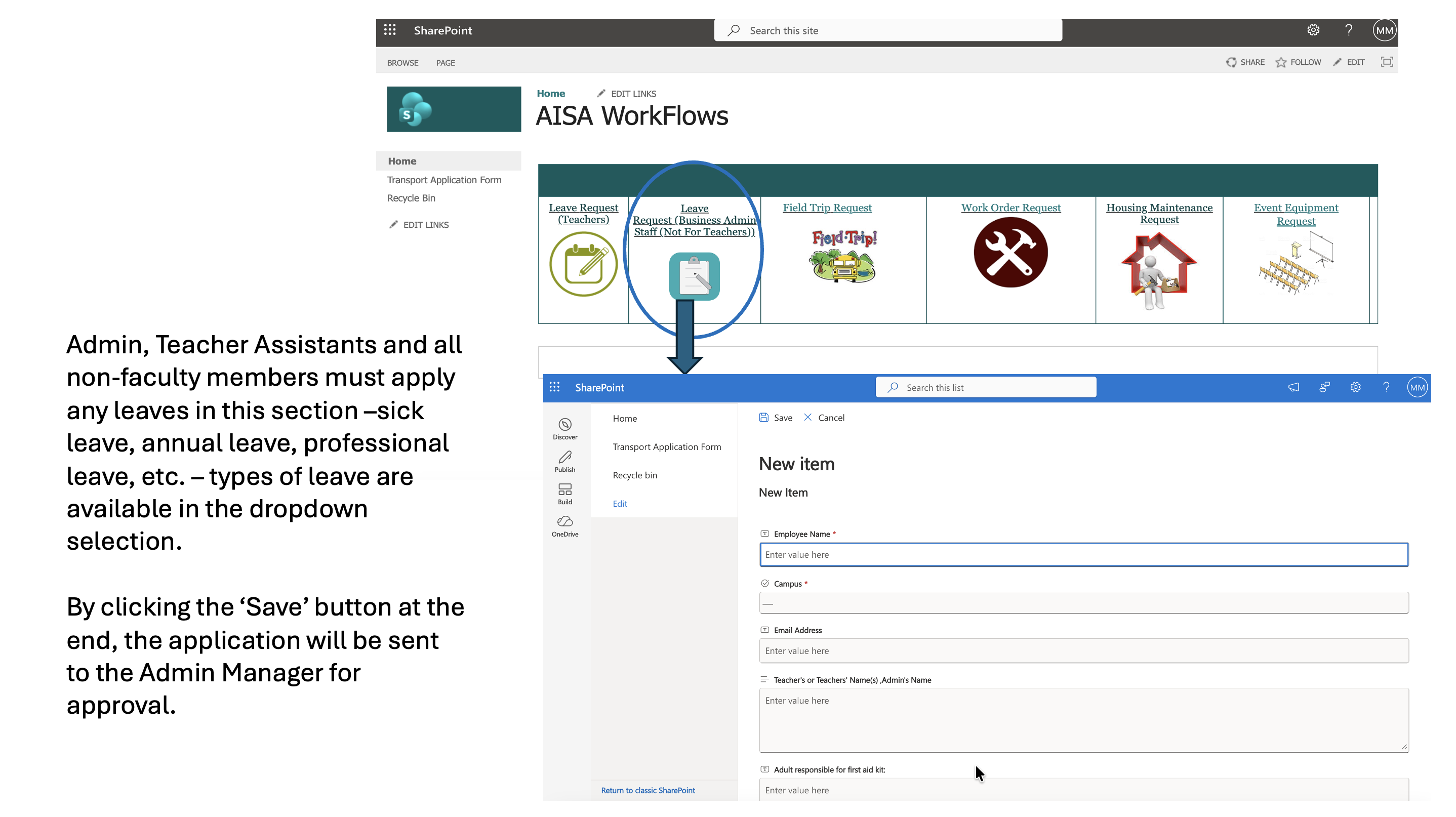Open the Campus dropdown field
The height and width of the screenshot is (817, 1456).
tap(1083, 603)
